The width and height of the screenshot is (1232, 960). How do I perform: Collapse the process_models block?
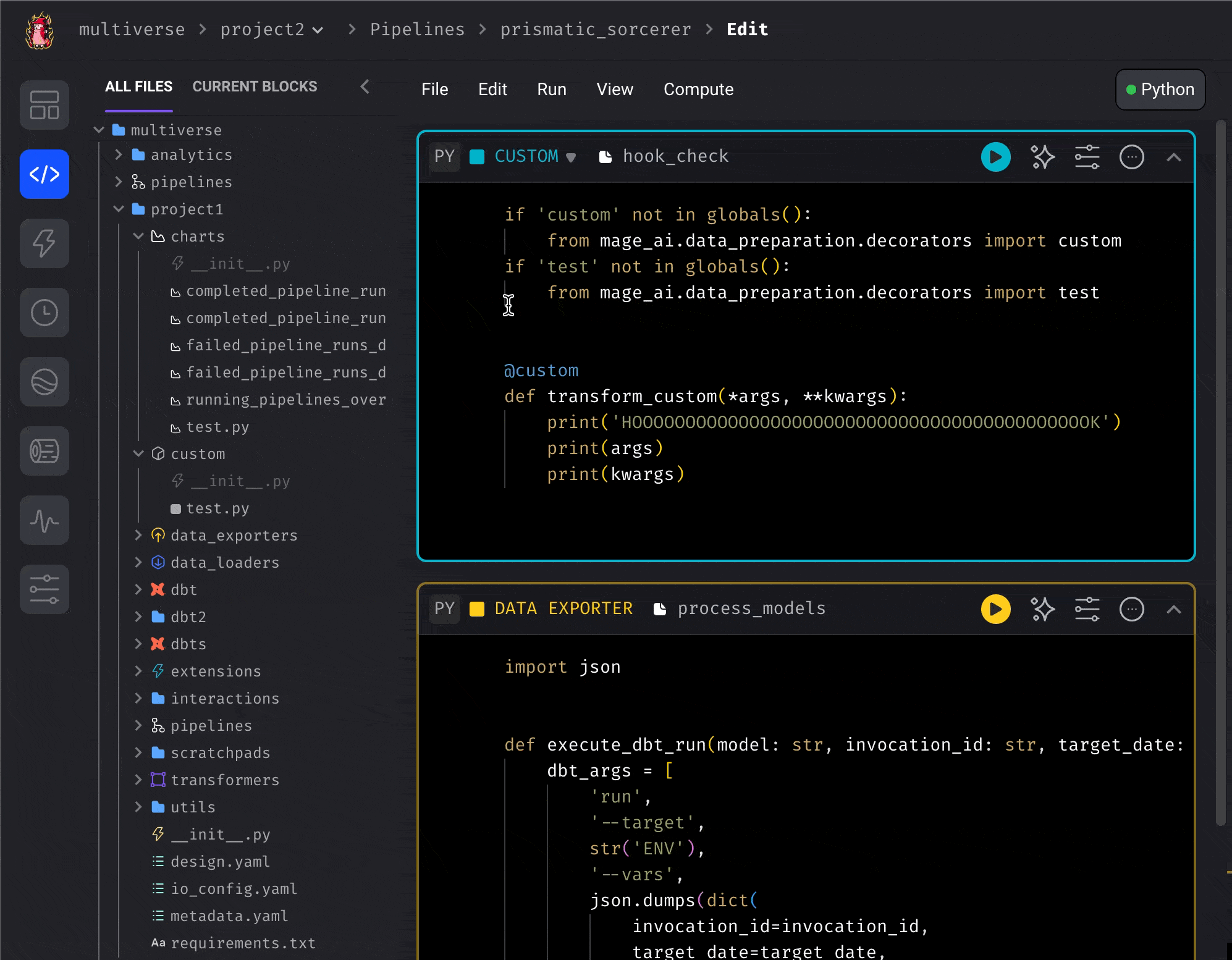pos(1174,609)
